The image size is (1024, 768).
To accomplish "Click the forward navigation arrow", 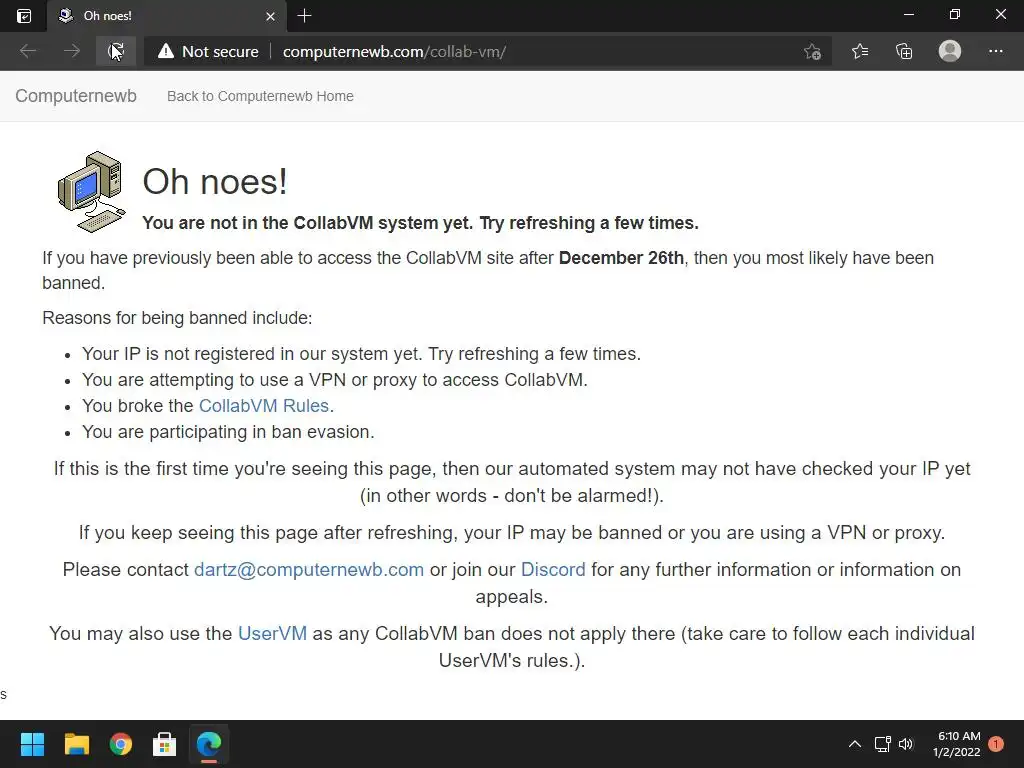I will coord(72,51).
